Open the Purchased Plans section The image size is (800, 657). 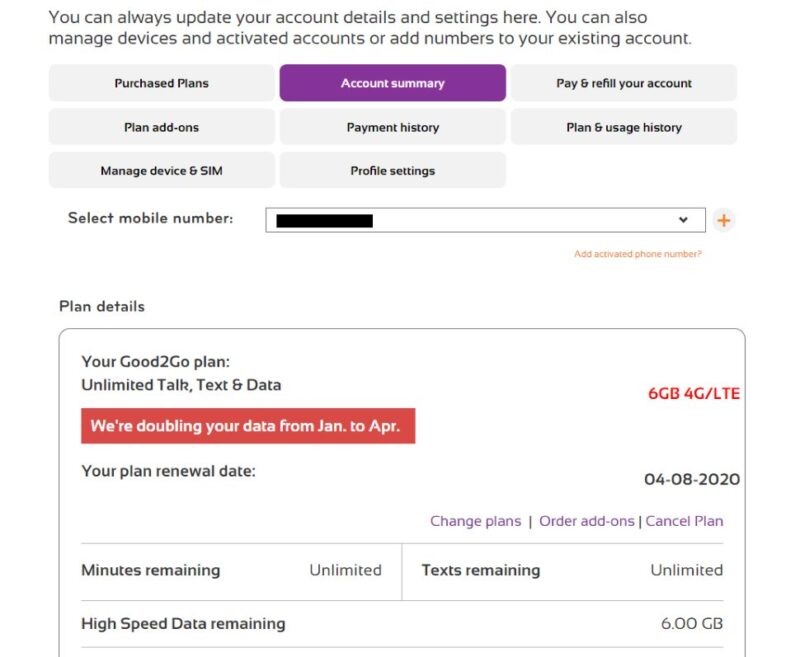coord(162,84)
